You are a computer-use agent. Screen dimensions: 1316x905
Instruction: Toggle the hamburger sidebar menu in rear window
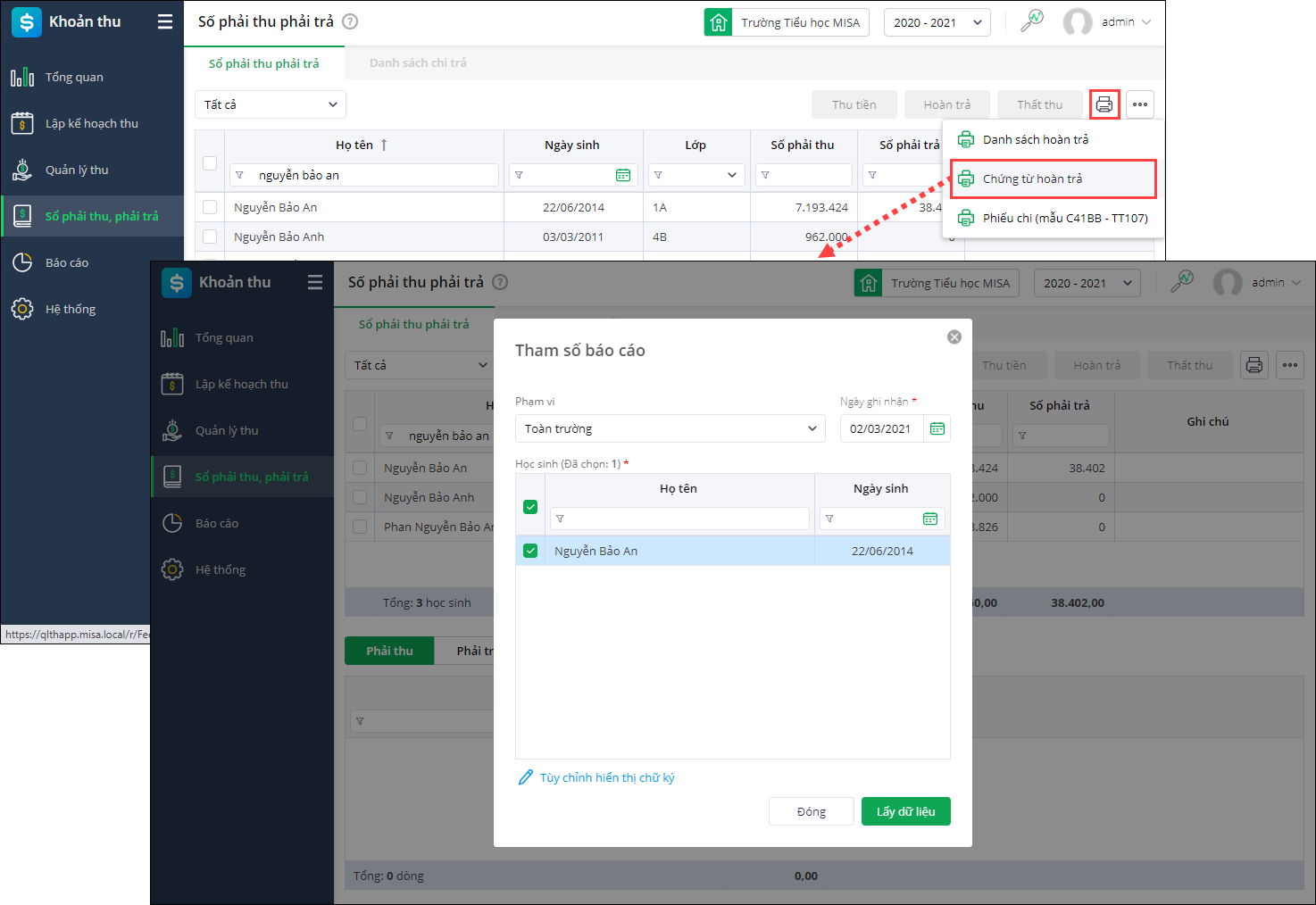pyautogui.click(x=165, y=22)
